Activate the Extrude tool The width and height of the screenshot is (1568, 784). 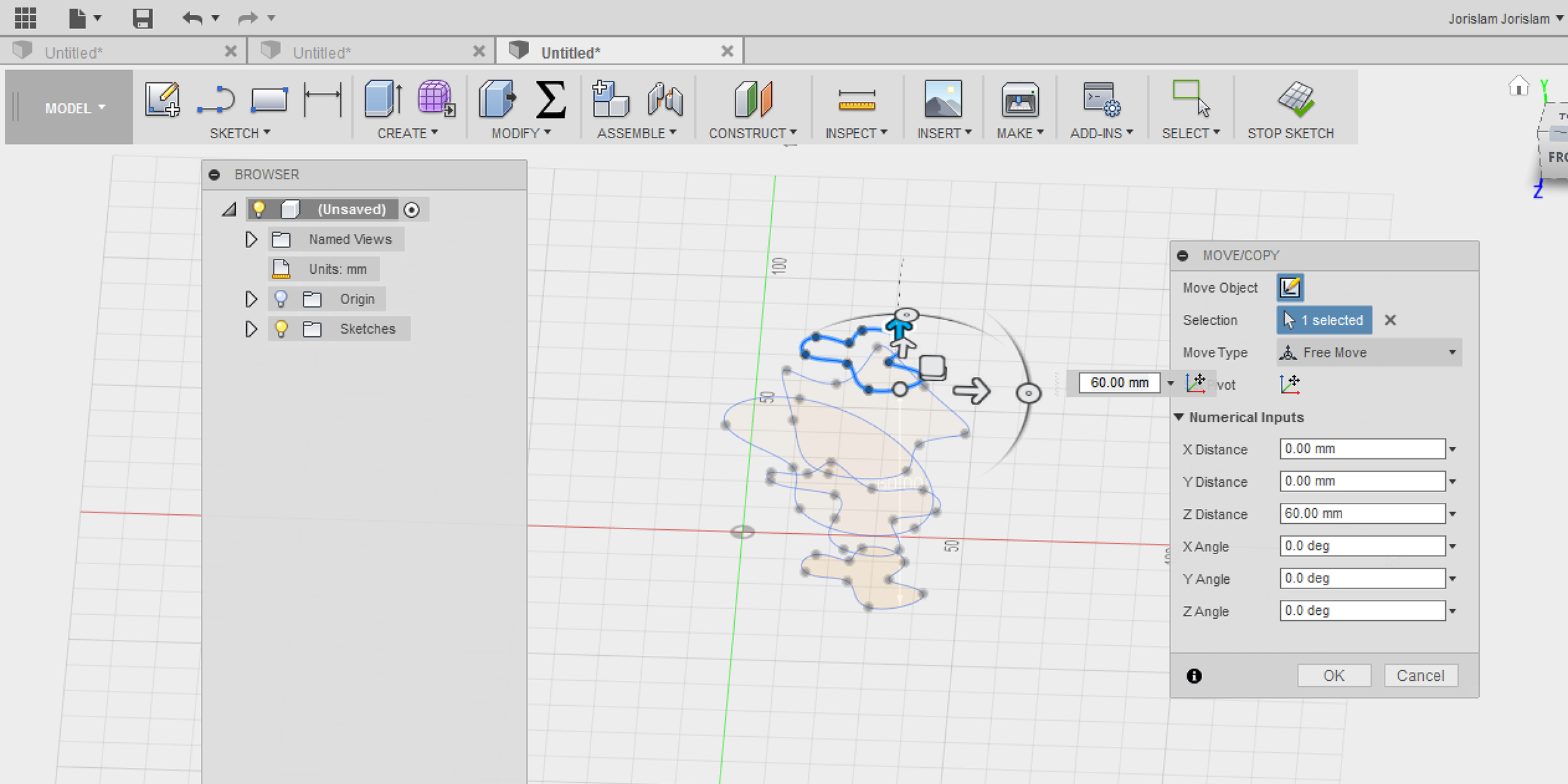(x=384, y=99)
